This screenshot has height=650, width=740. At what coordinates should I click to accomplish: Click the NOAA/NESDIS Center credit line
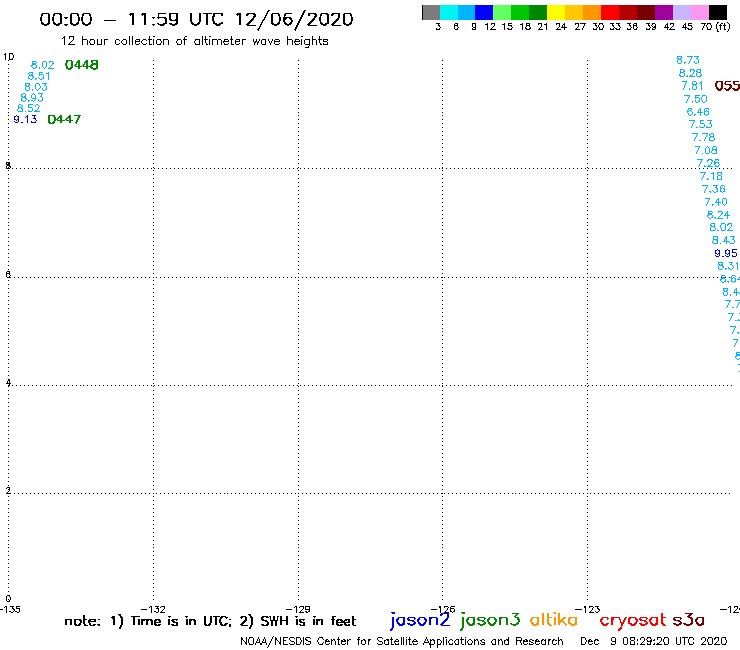click(x=402, y=641)
